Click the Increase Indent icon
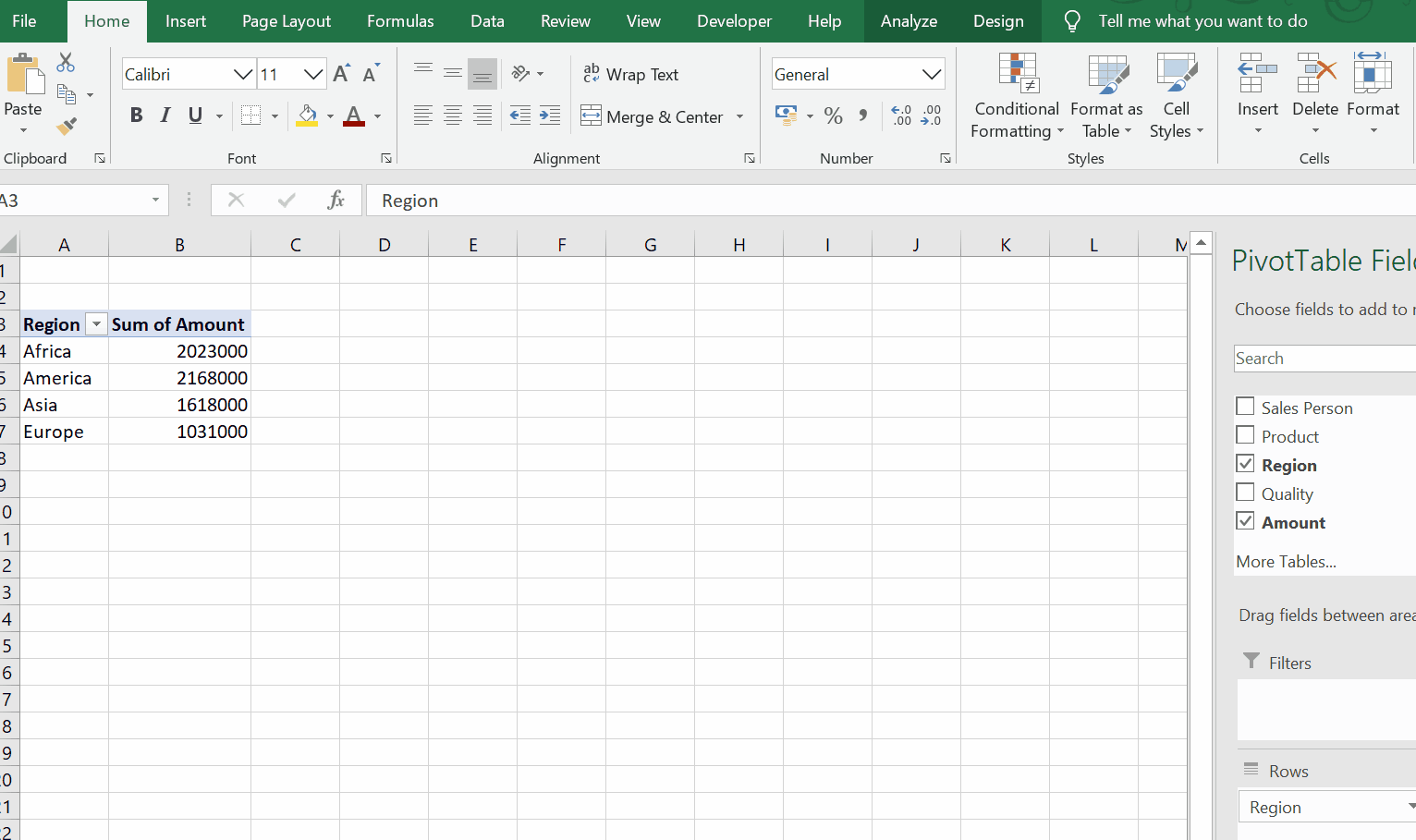This screenshot has height=840, width=1416. coord(549,116)
